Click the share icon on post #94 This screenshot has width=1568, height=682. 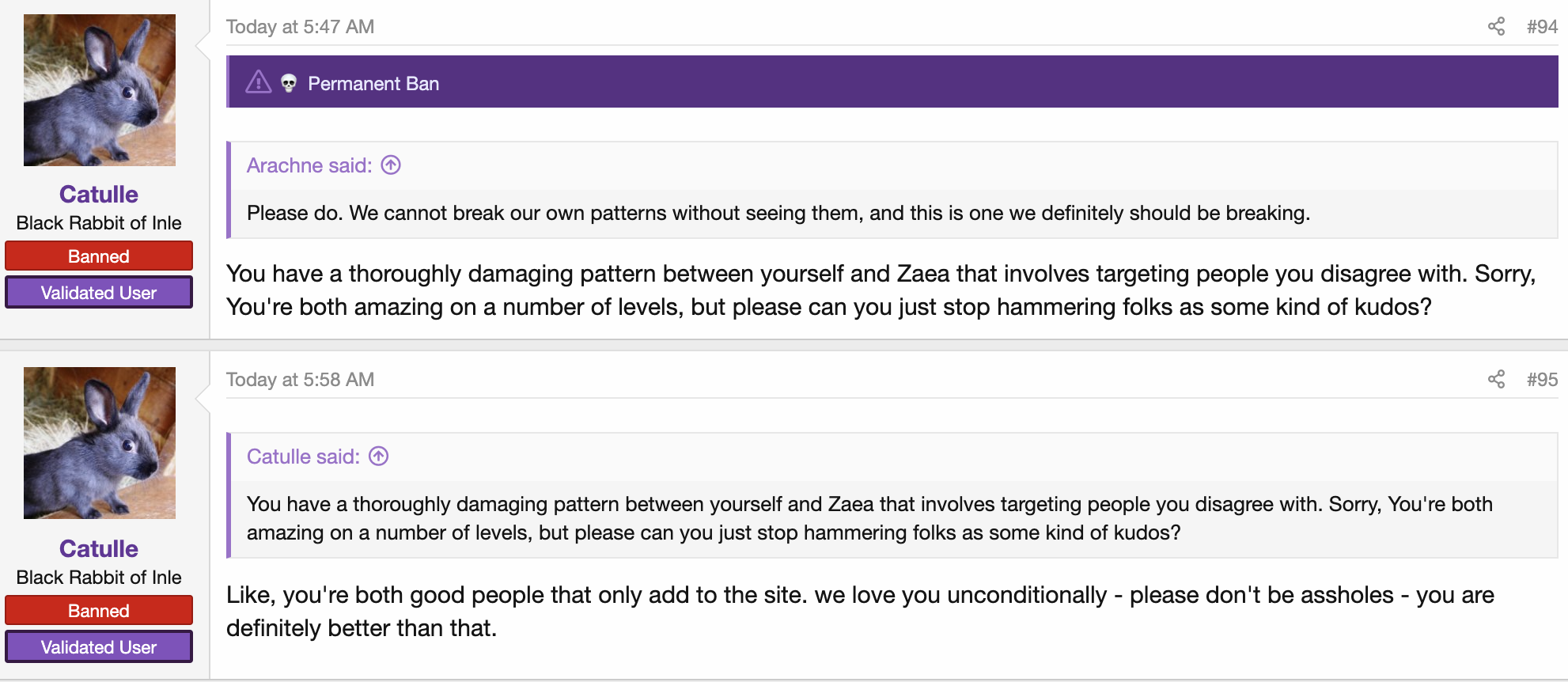click(1496, 26)
